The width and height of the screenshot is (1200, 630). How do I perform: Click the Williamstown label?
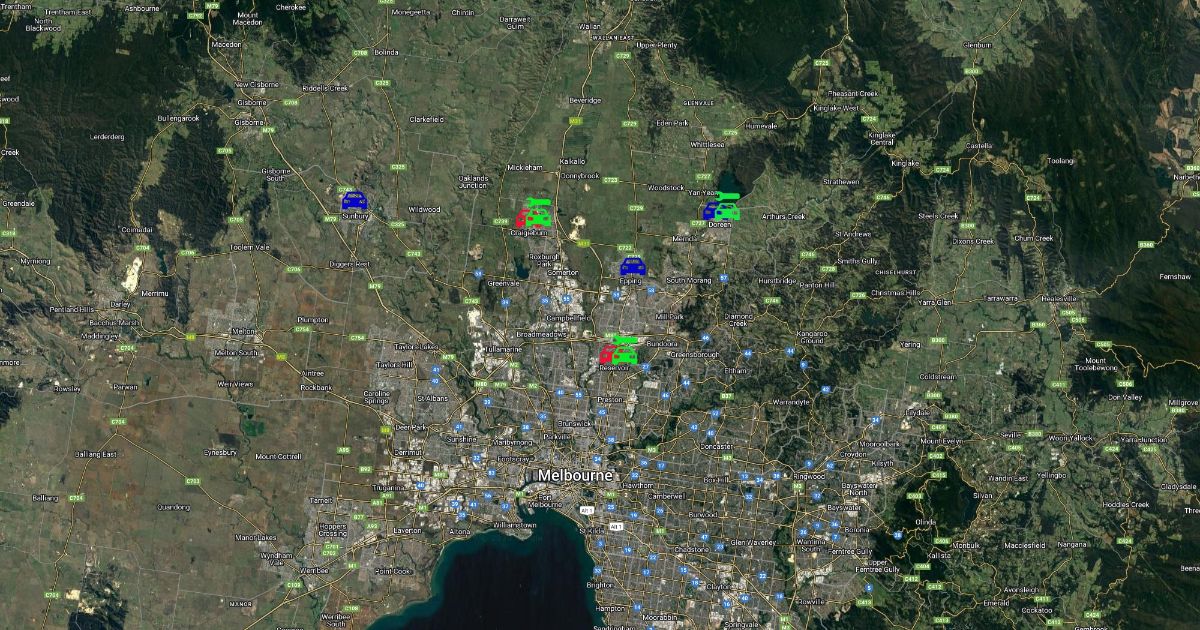point(514,524)
